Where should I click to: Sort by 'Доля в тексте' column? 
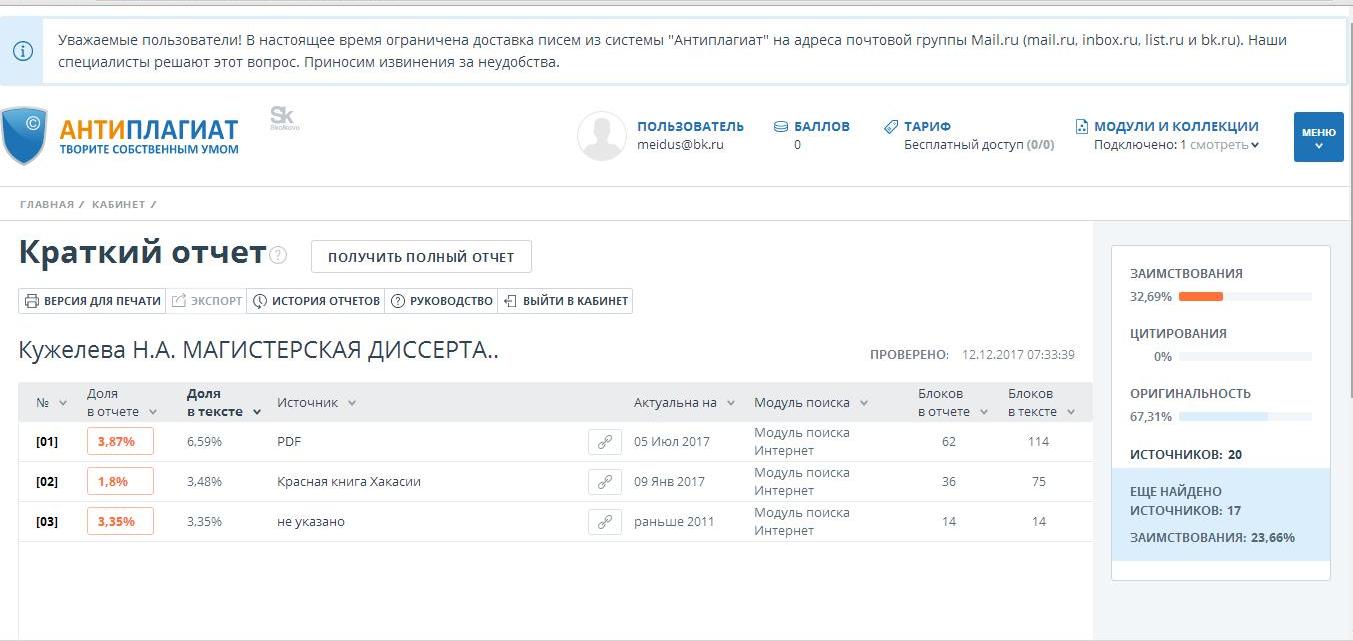[x=223, y=402]
